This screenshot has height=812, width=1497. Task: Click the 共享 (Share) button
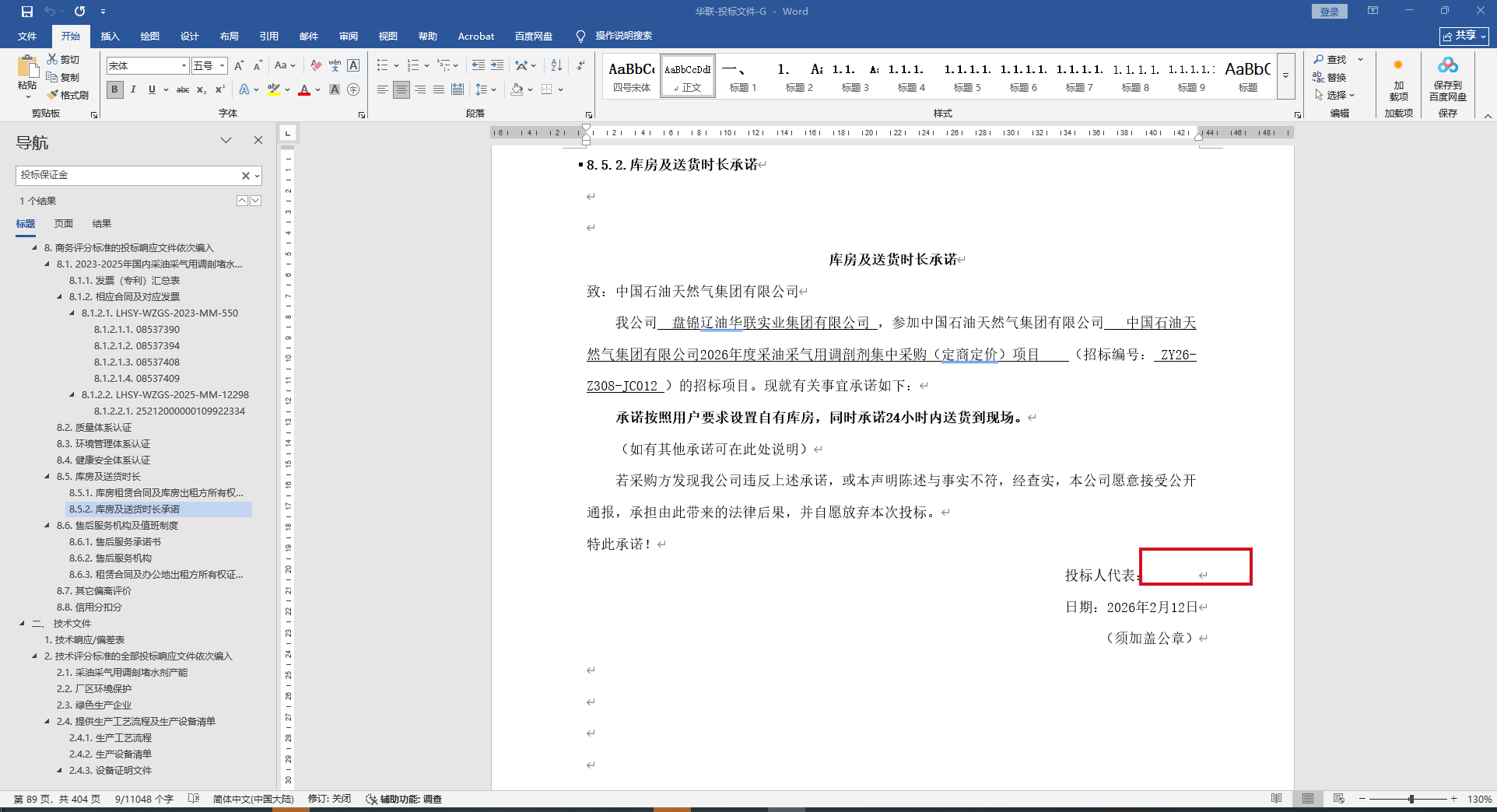point(1463,36)
